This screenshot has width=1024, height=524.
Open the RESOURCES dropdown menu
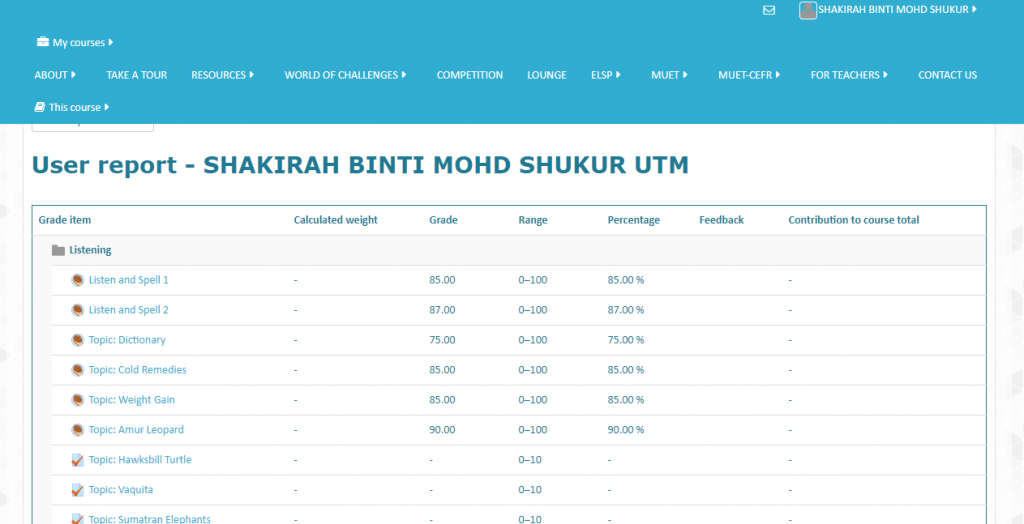222,75
